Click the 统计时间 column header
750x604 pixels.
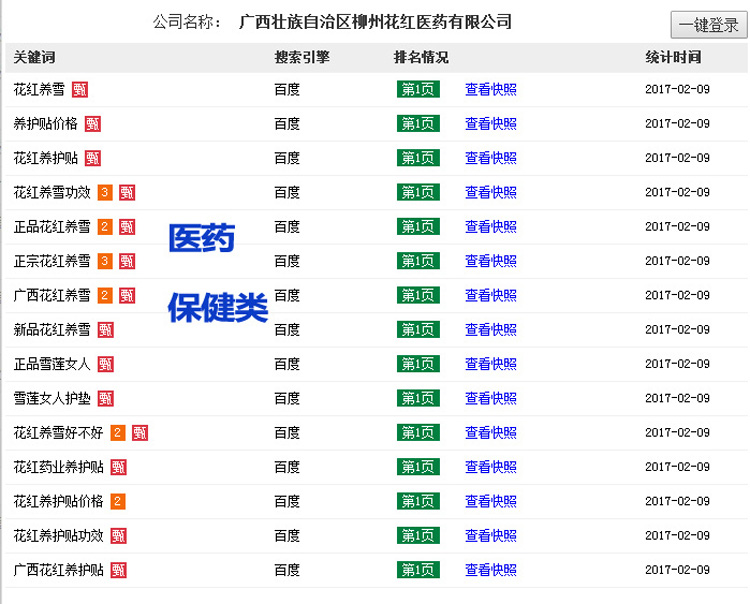tap(673, 57)
